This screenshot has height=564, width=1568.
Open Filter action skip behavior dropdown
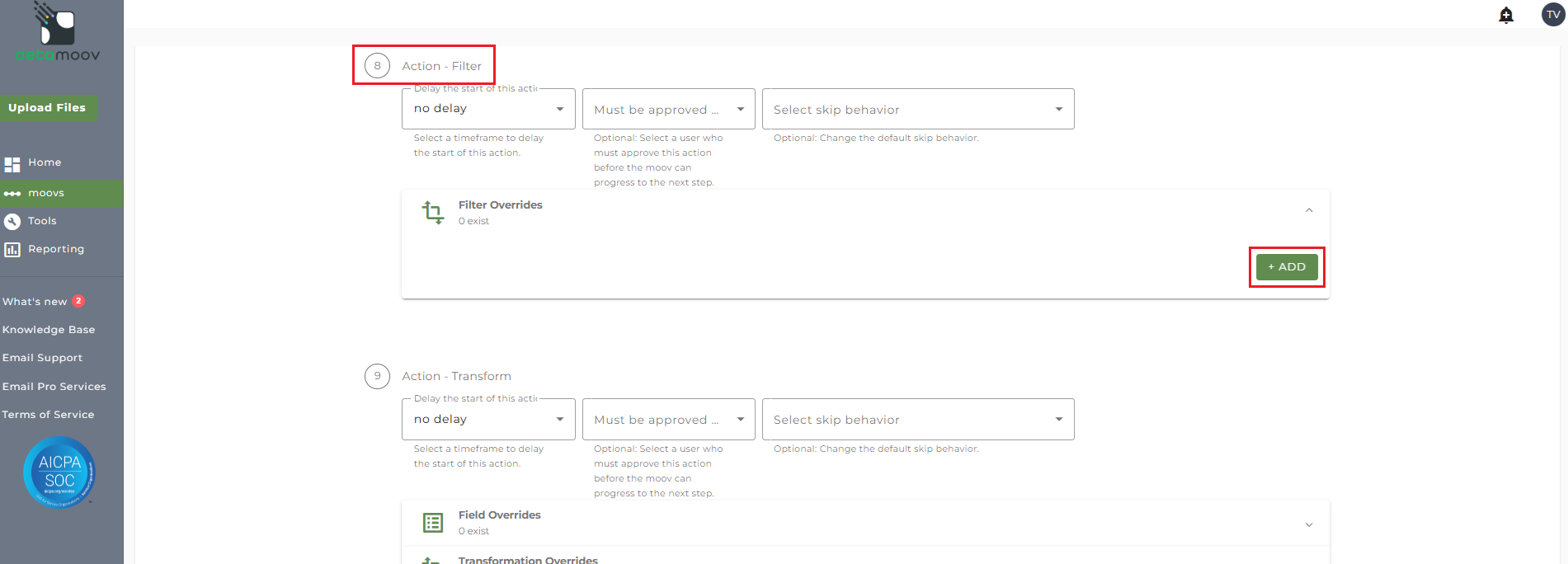point(917,109)
